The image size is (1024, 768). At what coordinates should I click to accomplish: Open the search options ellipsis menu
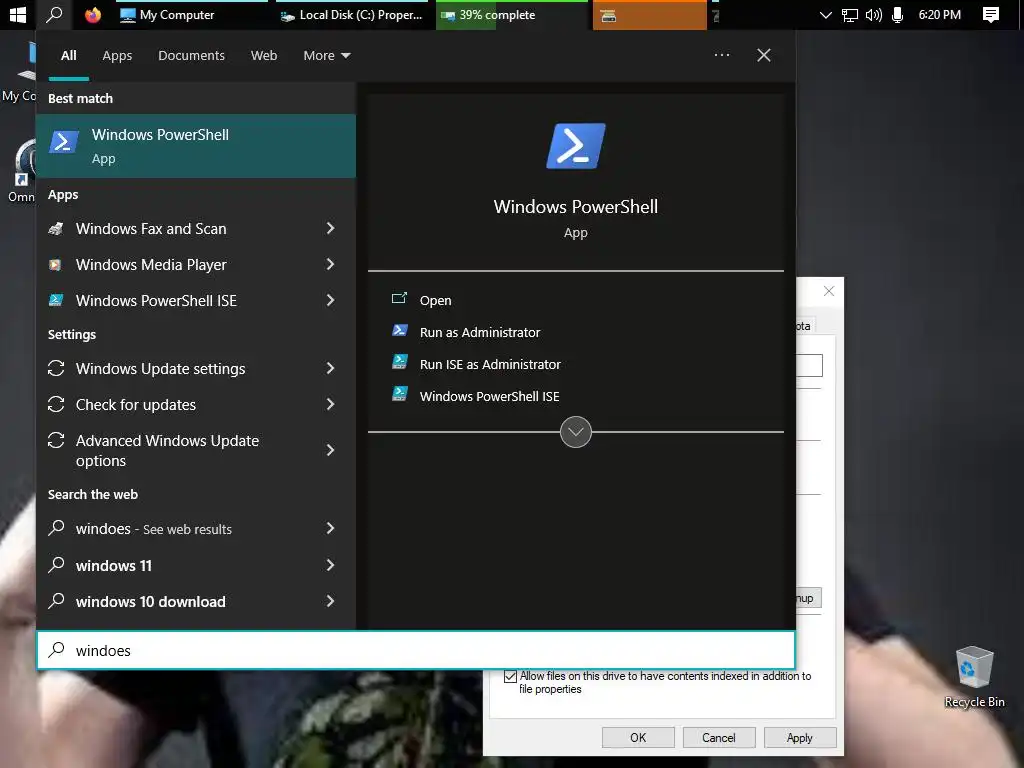click(722, 55)
